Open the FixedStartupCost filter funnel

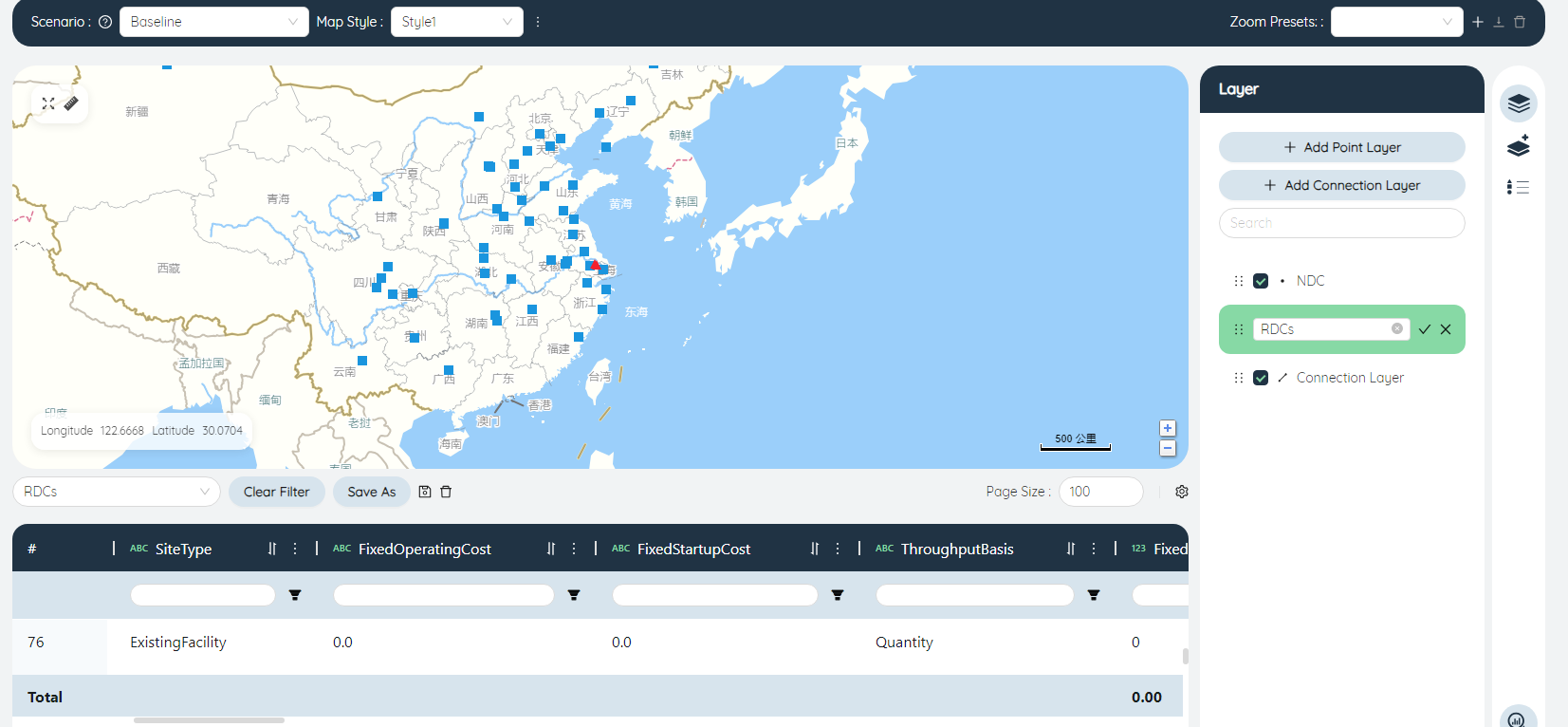[838, 595]
